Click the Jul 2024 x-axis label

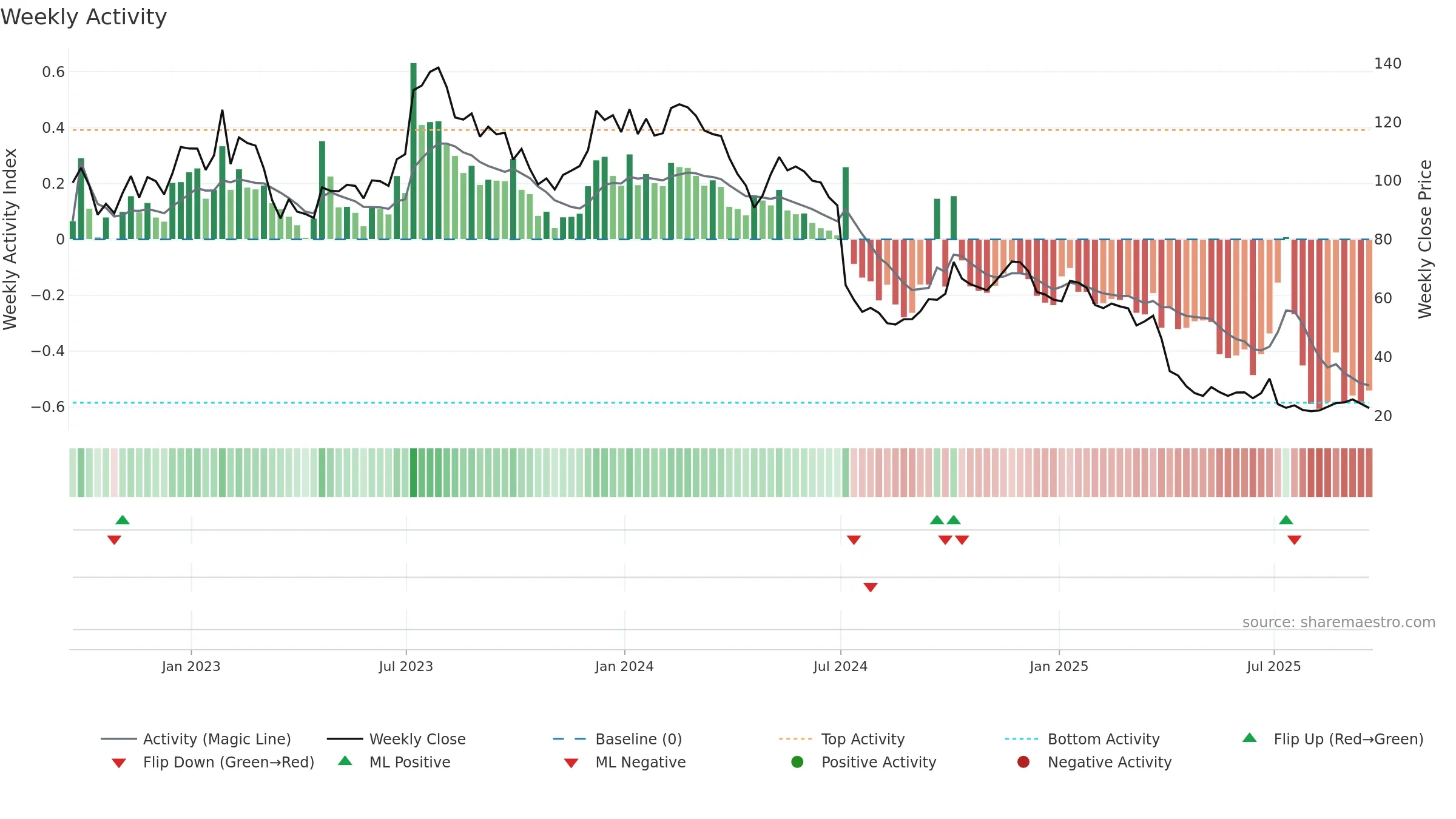pyautogui.click(x=840, y=667)
